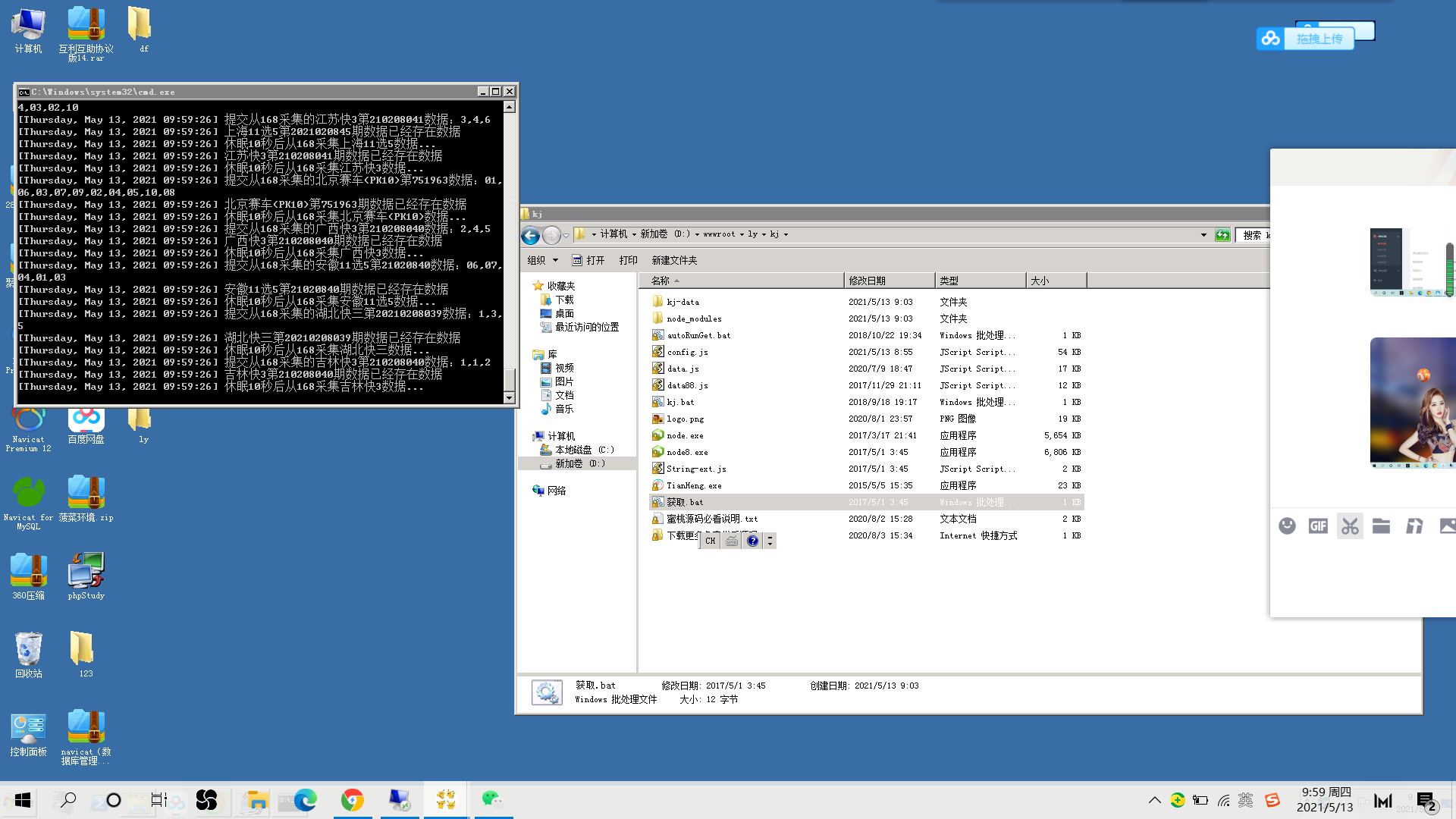The width and height of the screenshot is (1456, 819).
Task: Click the refresh icon beside address bar
Action: click(x=1222, y=235)
